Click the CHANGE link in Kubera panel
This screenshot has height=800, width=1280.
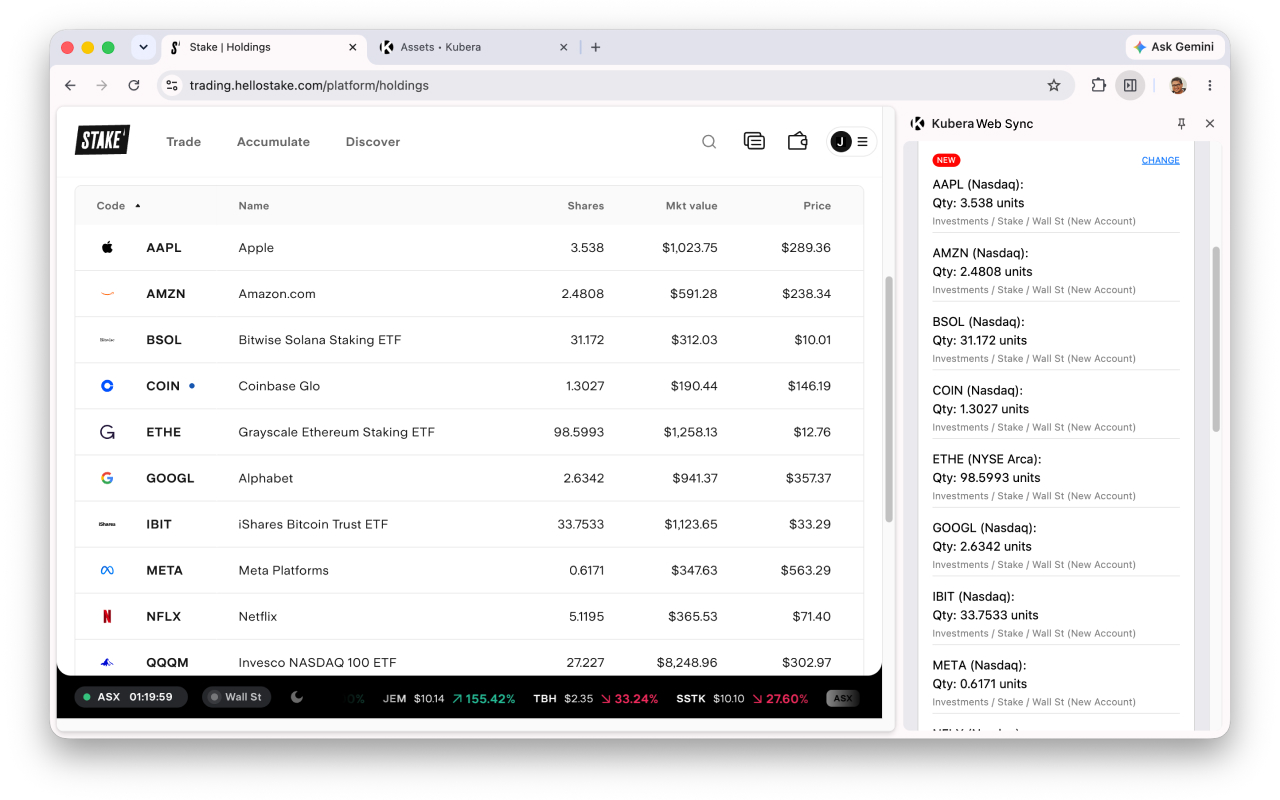click(1161, 160)
